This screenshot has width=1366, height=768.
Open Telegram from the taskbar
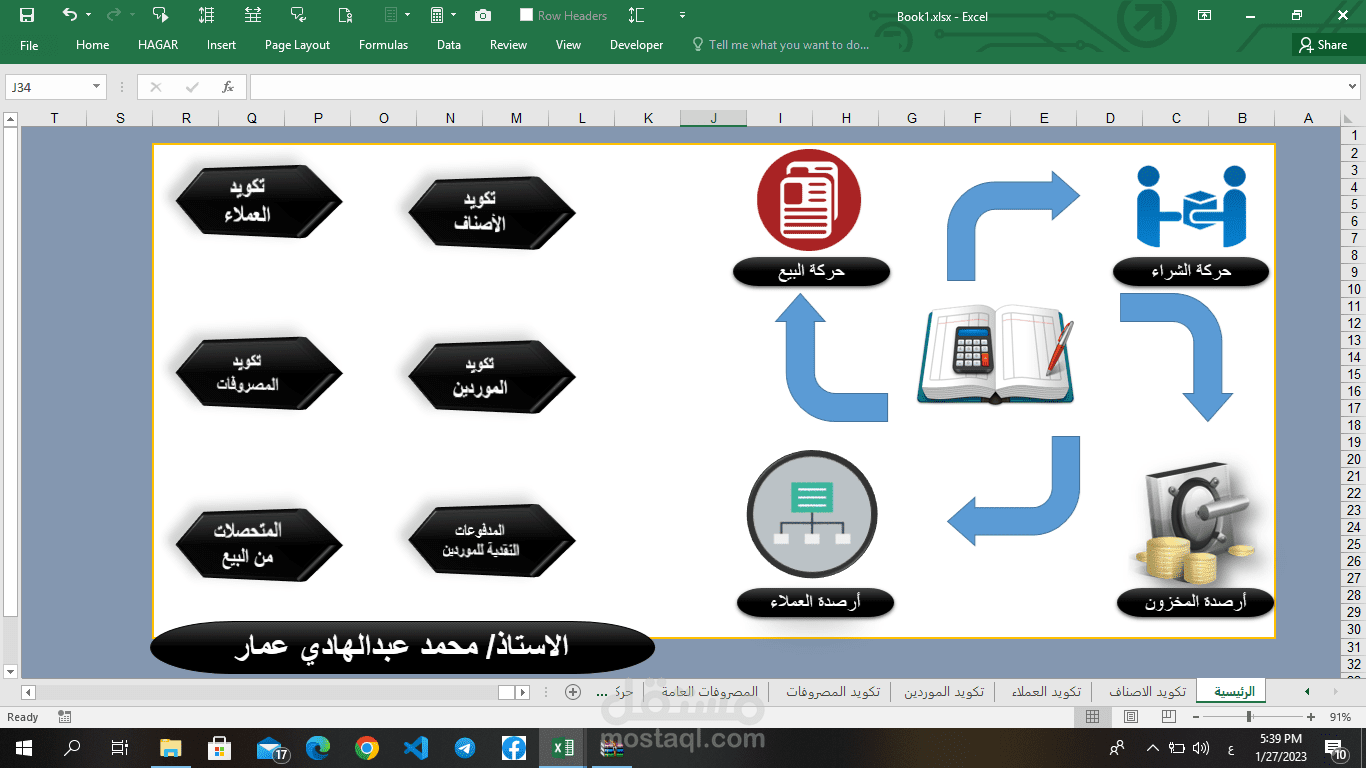[x=465, y=747]
